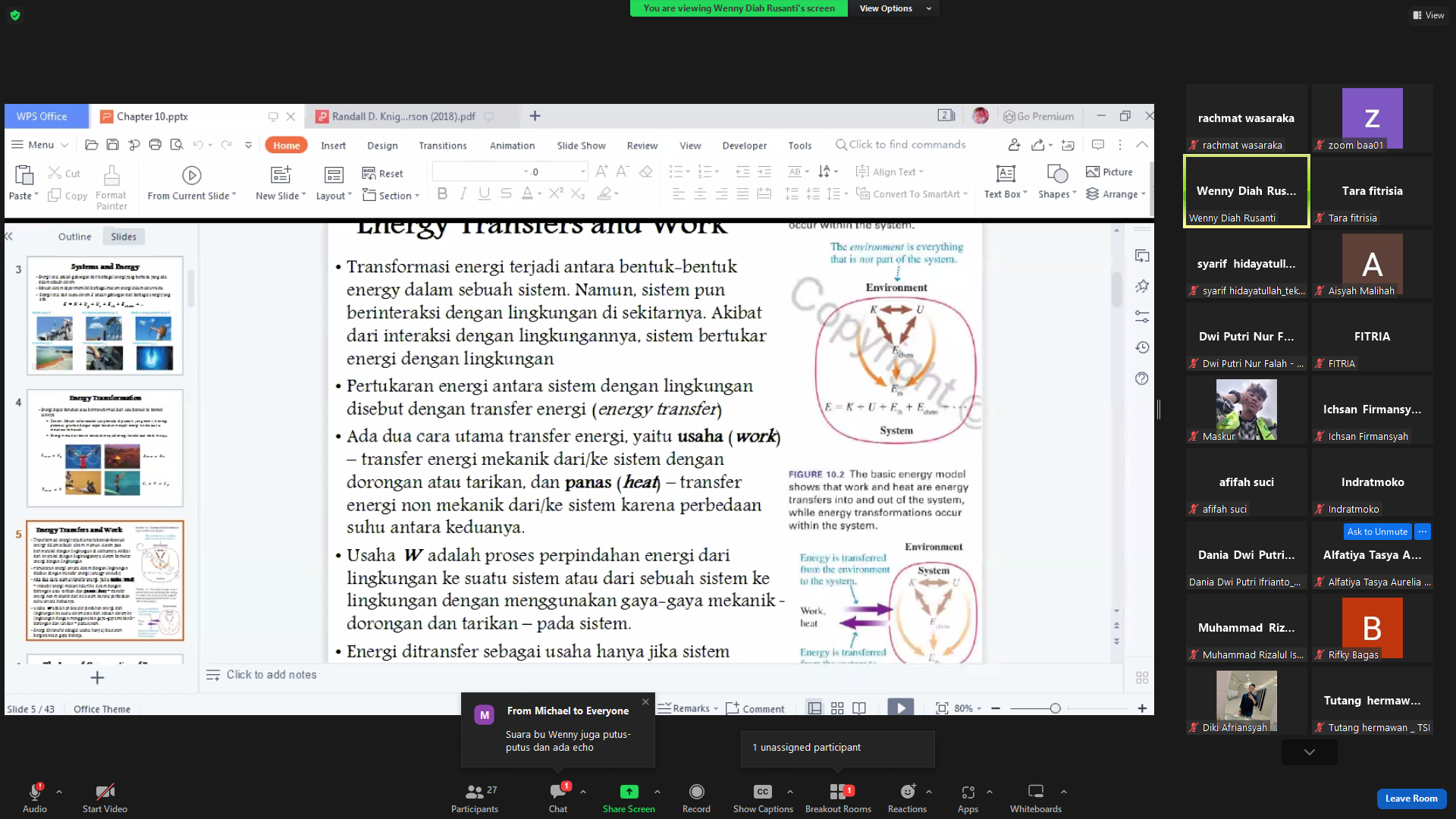This screenshot has height=819, width=1456.
Task: Toggle Normal view in status bar
Action: click(x=814, y=708)
